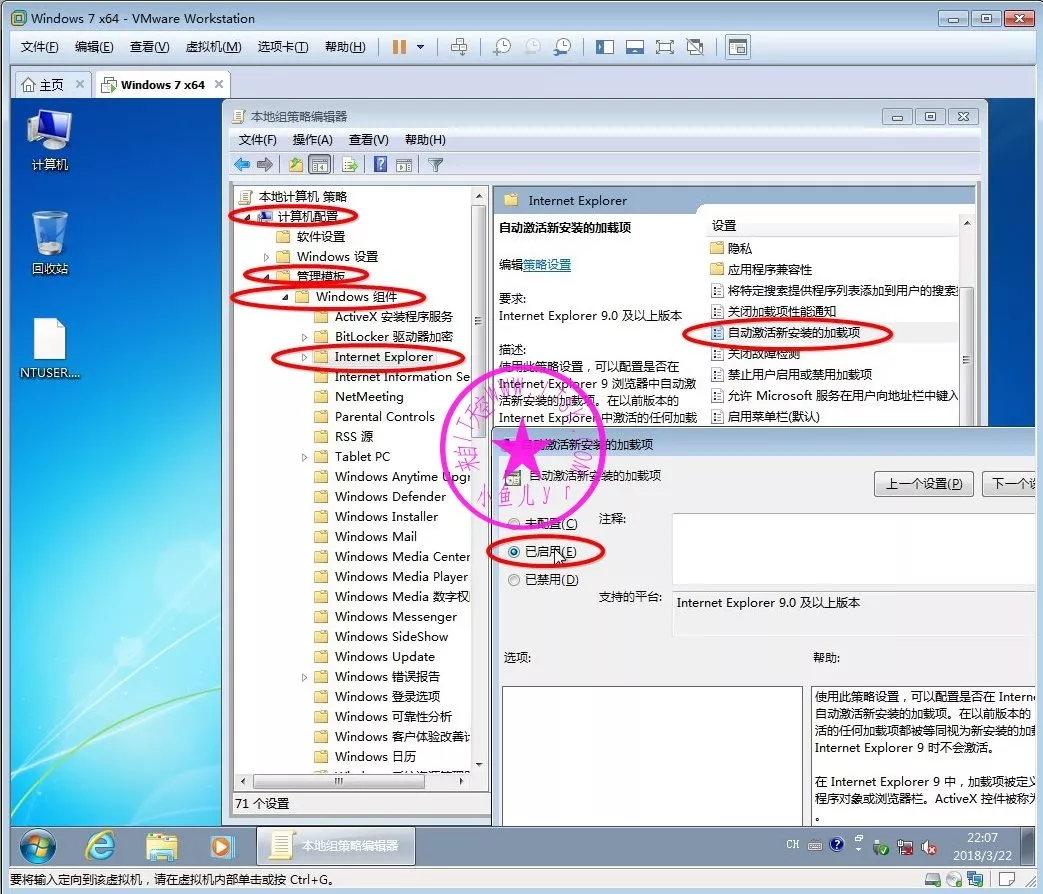Enter VMware full screen mode icon

point(664,47)
